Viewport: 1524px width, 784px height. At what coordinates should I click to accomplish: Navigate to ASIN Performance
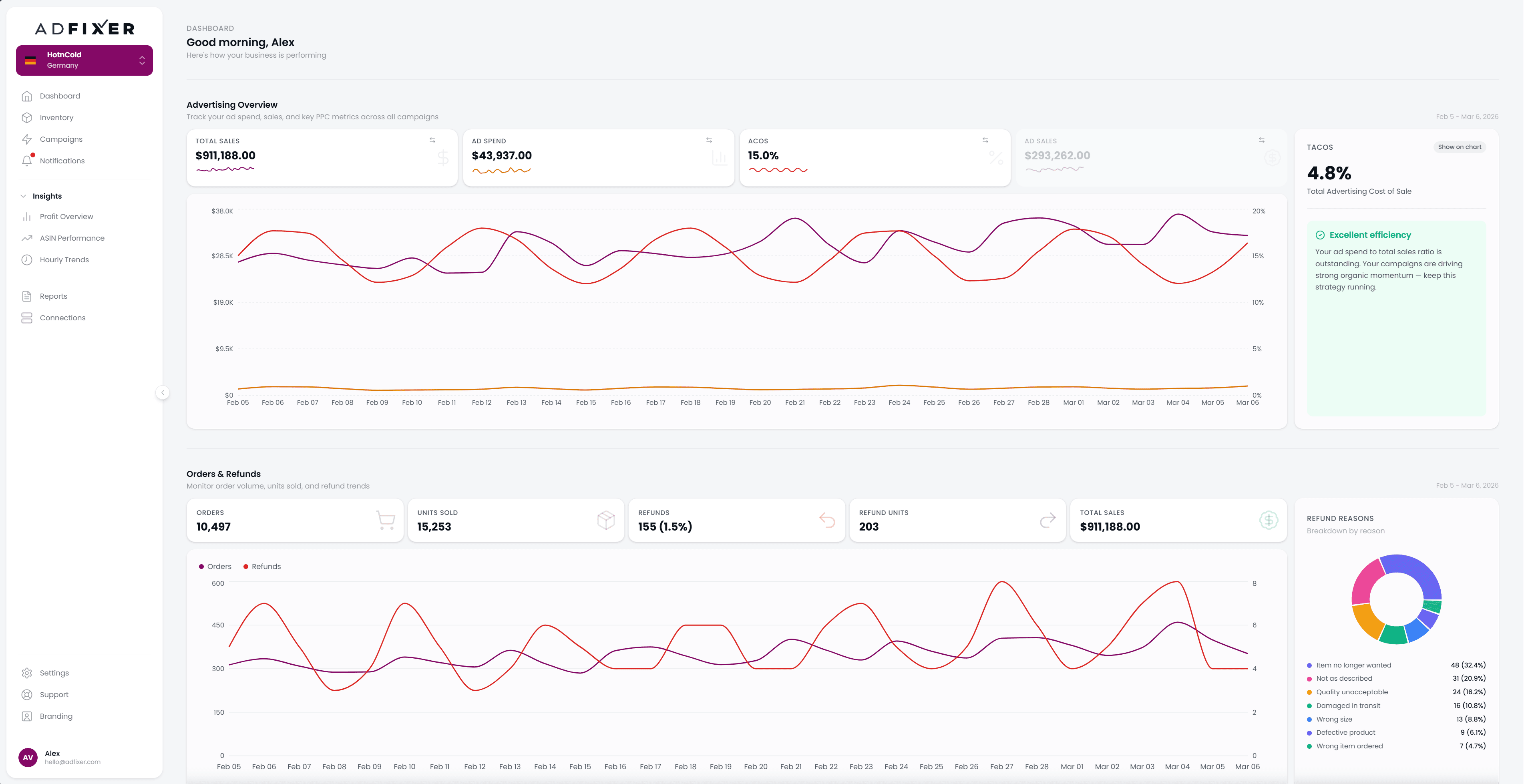click(x=72, y=238)
